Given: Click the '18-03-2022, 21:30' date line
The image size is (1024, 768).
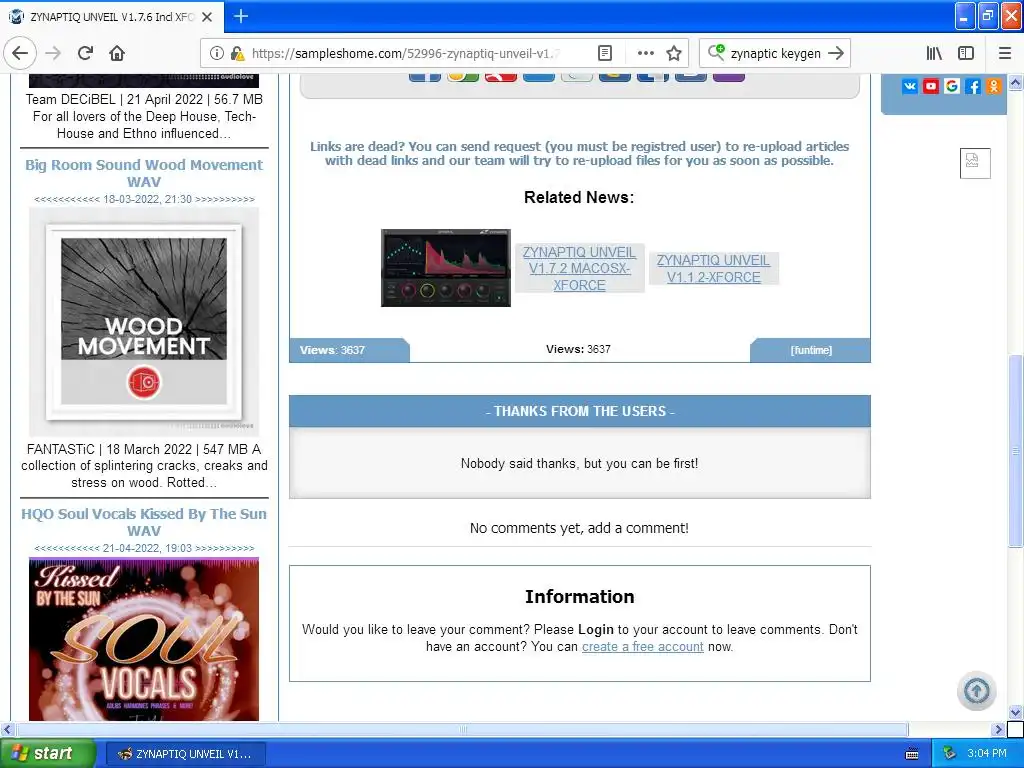Looking at the screenshot, I should click(144, 199).
